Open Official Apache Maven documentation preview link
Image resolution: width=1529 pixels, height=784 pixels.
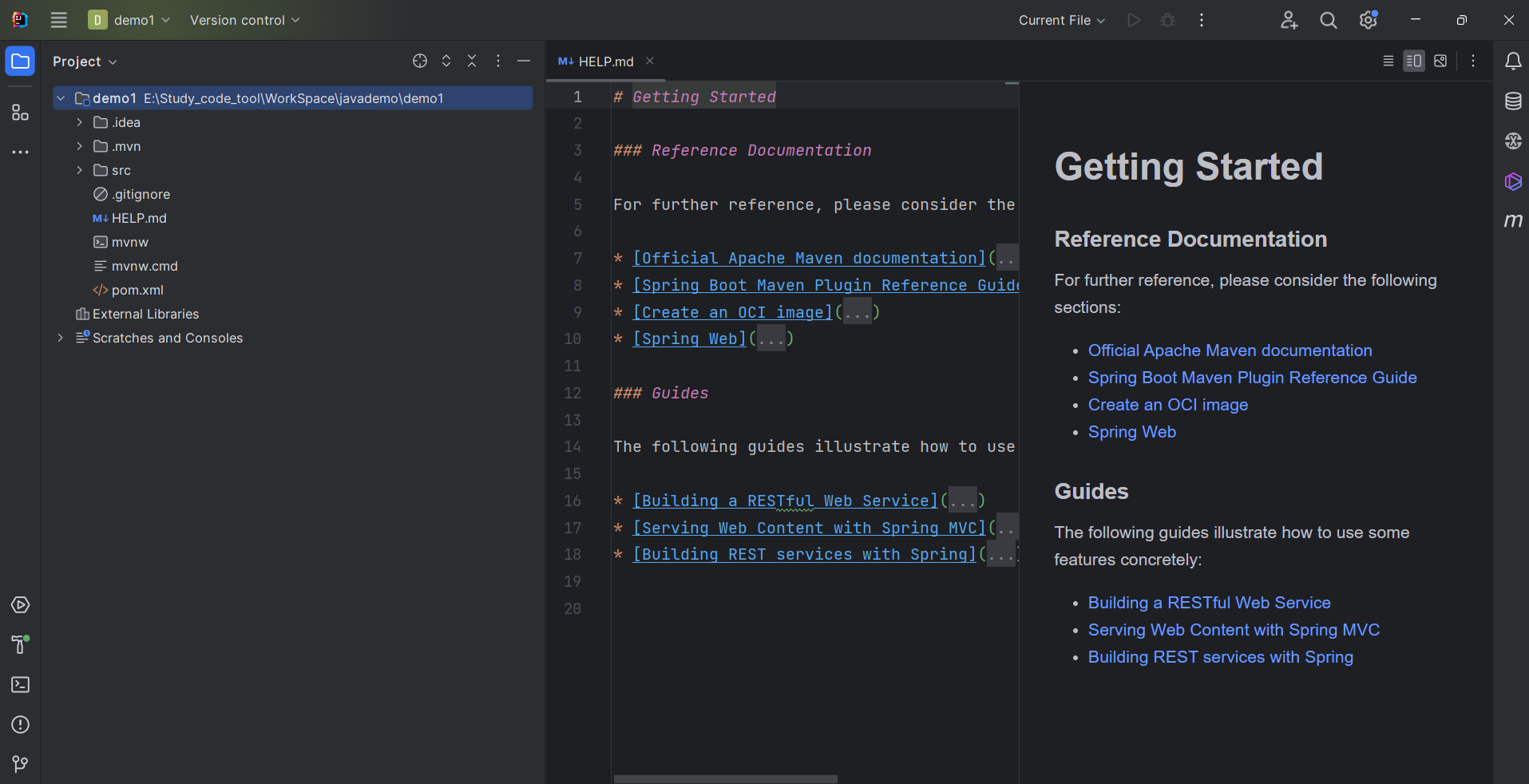point(1230,350)
